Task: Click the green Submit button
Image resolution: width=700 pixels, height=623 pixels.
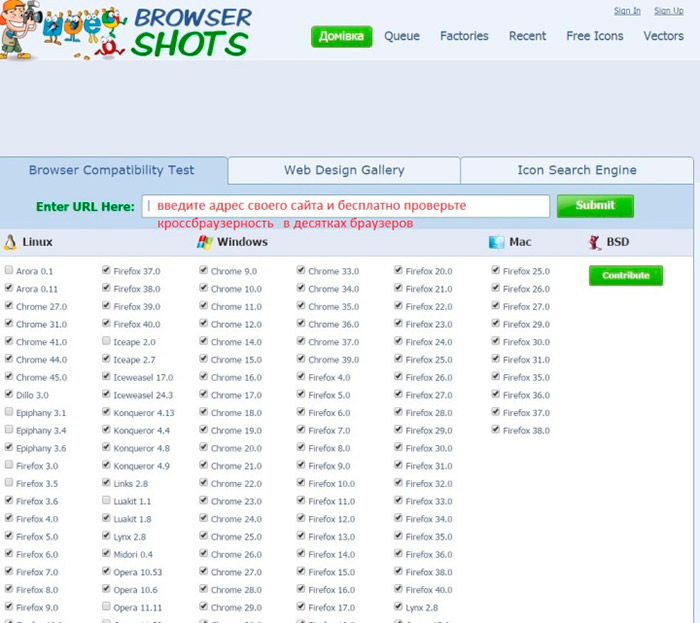Action: pos(595,206)
